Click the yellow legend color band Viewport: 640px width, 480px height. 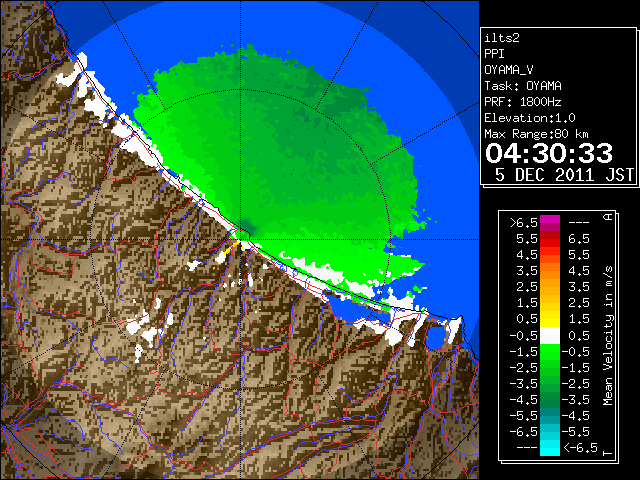click(550, 318)
